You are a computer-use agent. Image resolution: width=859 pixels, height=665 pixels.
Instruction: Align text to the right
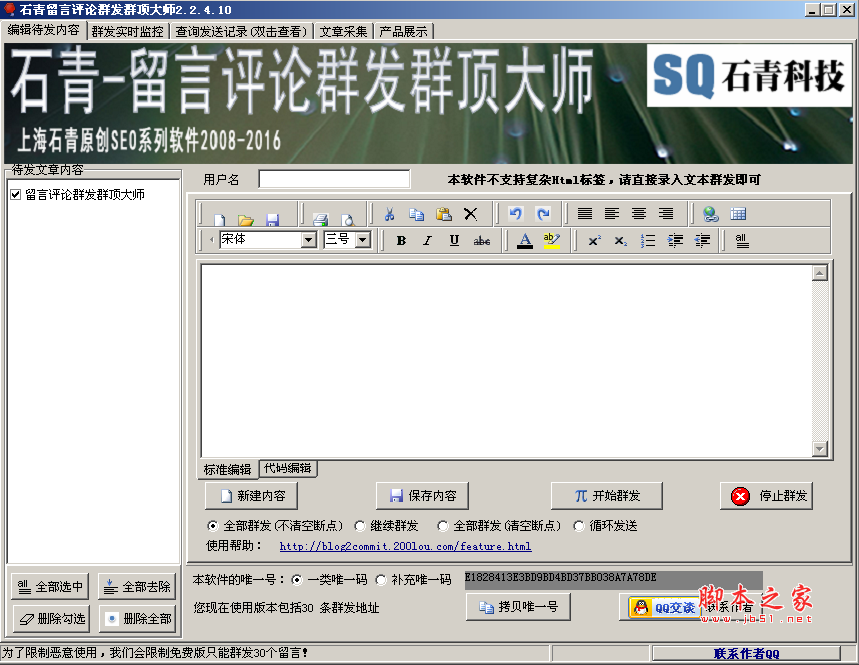point(666,214)
